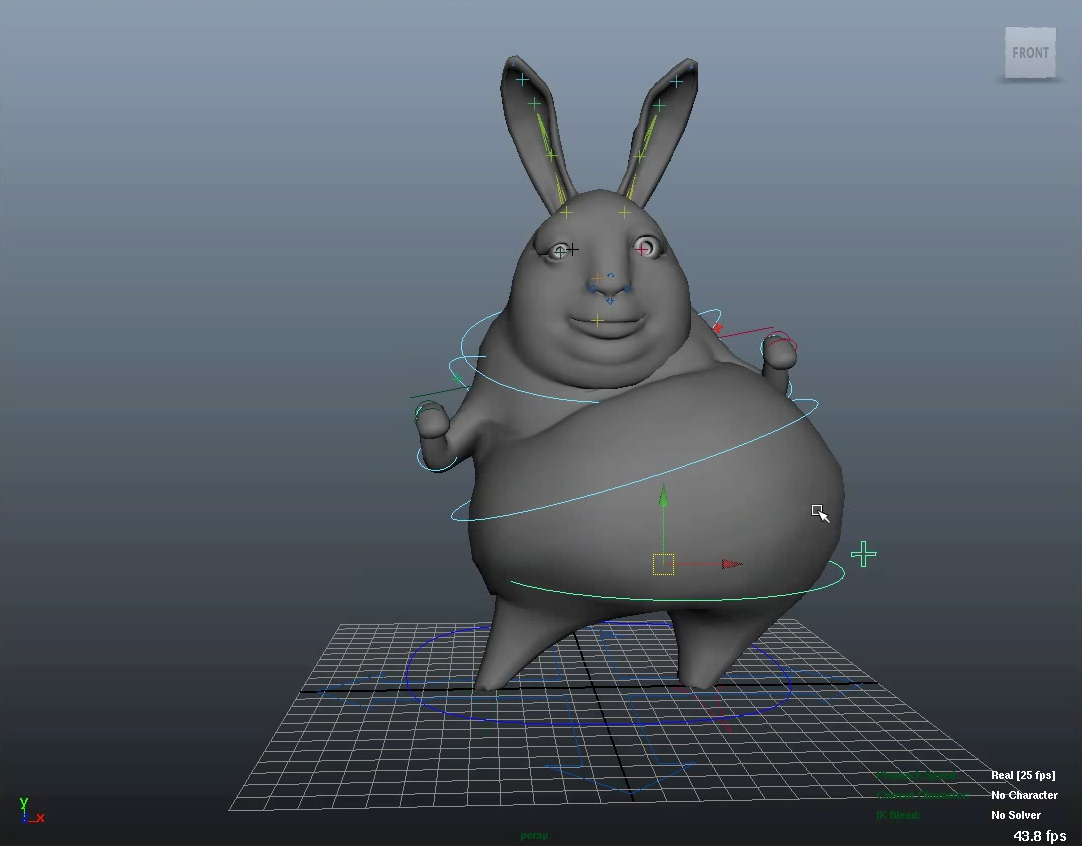
Task: Select the red circle control on the raised fist
Action: tap(781, 339)
